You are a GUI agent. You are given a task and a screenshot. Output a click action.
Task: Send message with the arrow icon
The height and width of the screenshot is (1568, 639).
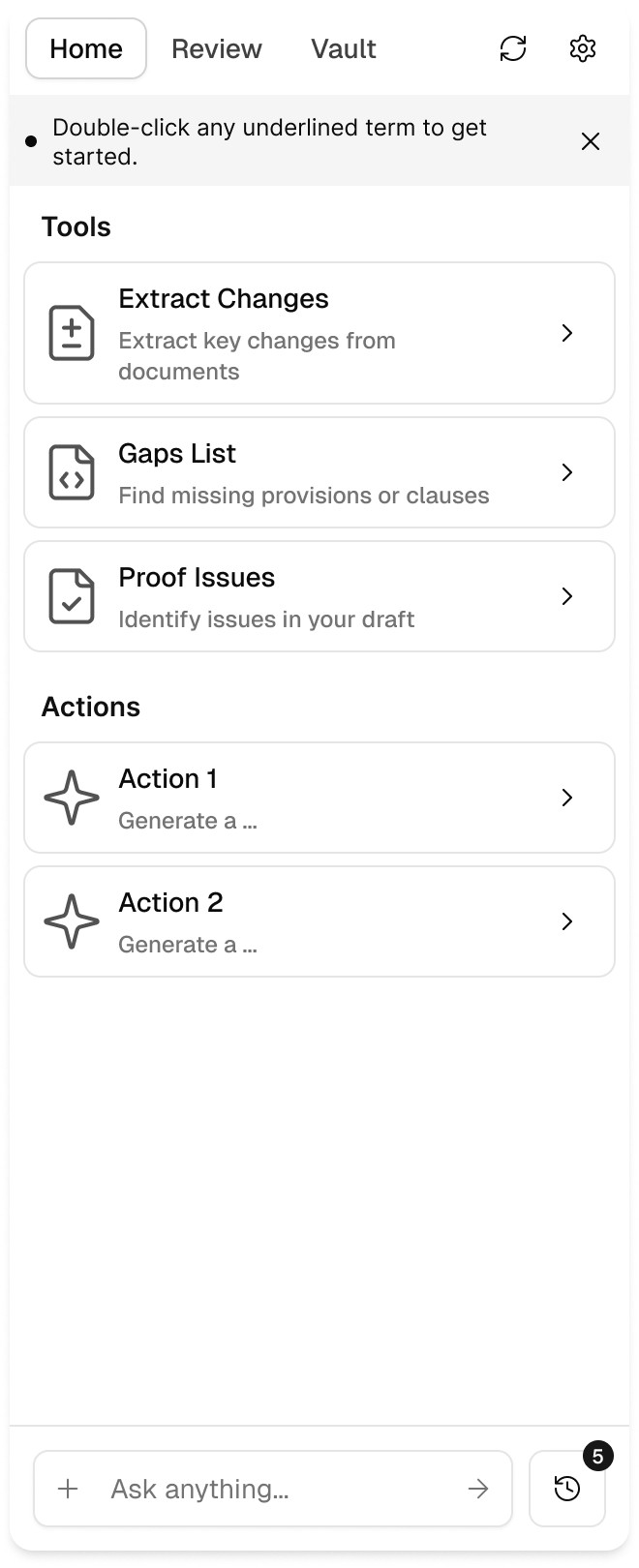(x=478, y=1489)
